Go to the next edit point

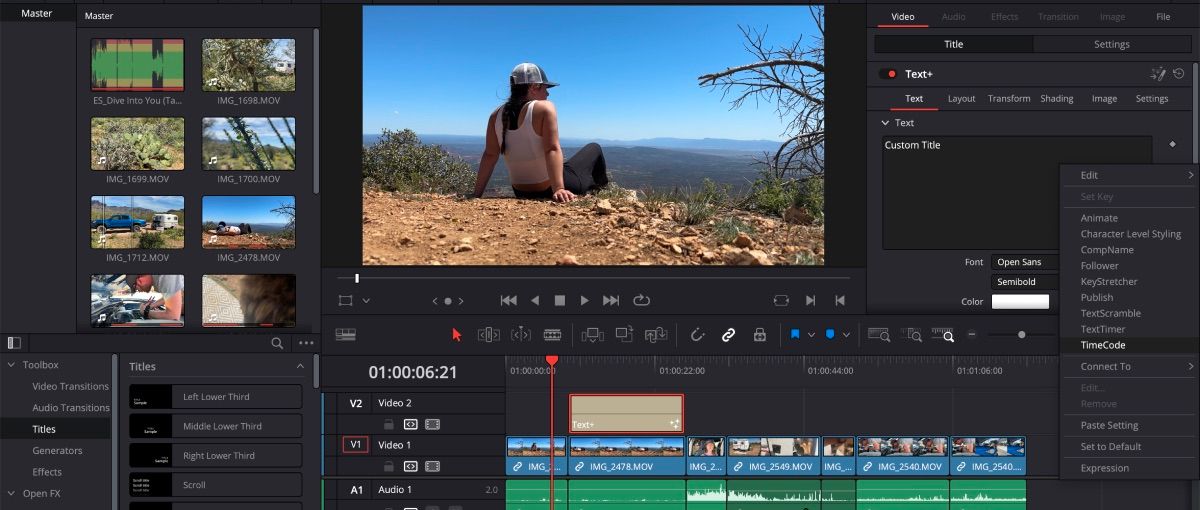[811, 300]
